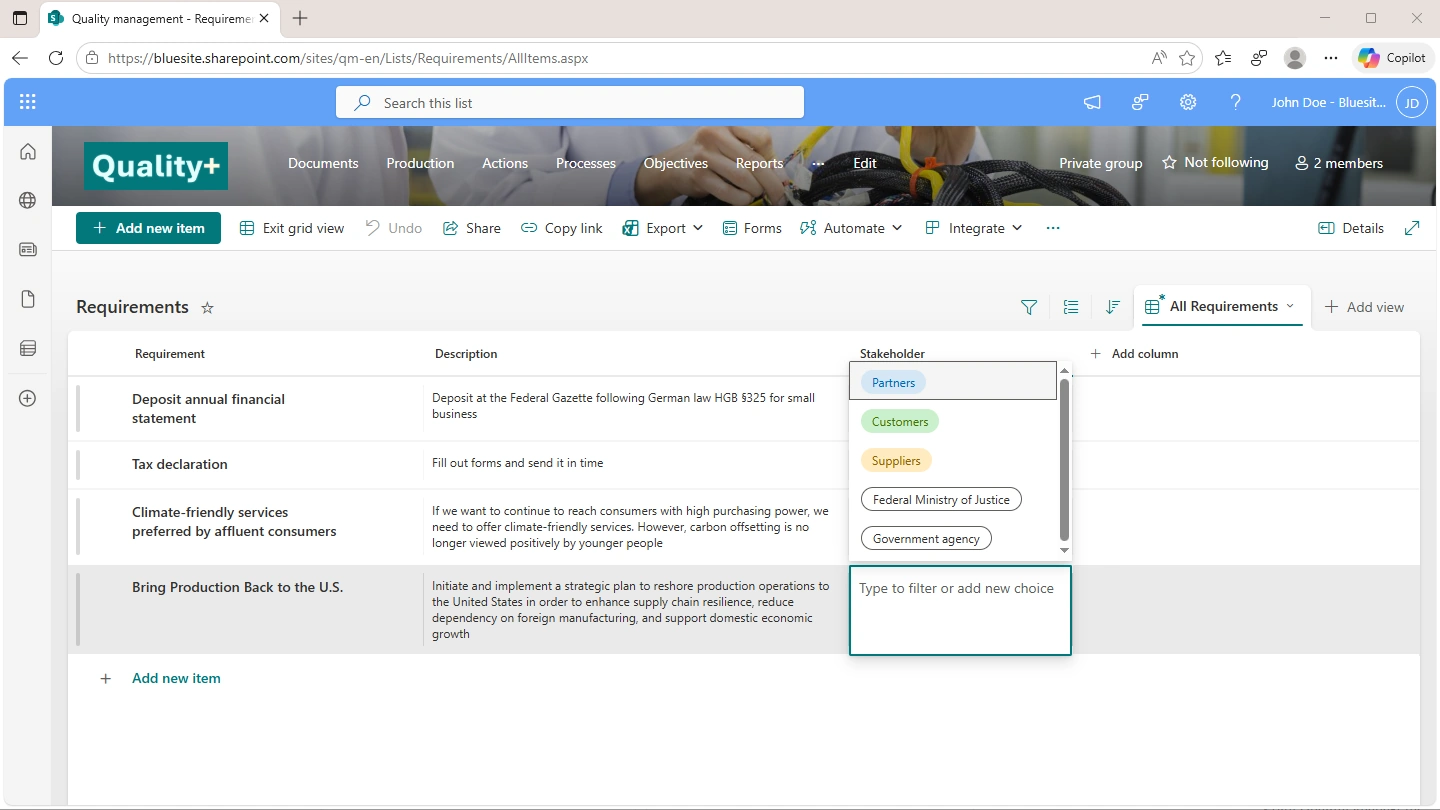Viewport: 1440px width, 810px height.
Task: Click the group by icon
Action: [1071, 307]
